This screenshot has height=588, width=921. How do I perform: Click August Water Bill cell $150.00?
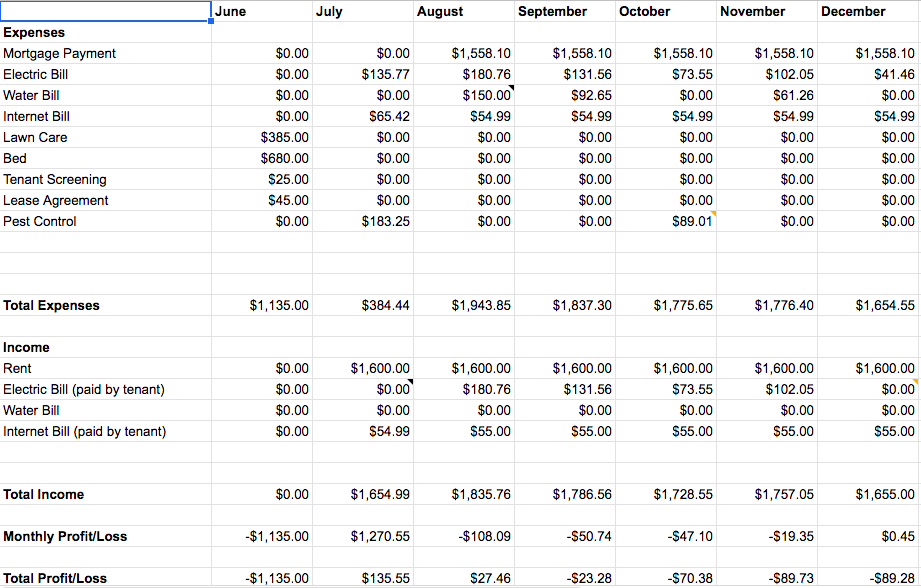[464, 95]
